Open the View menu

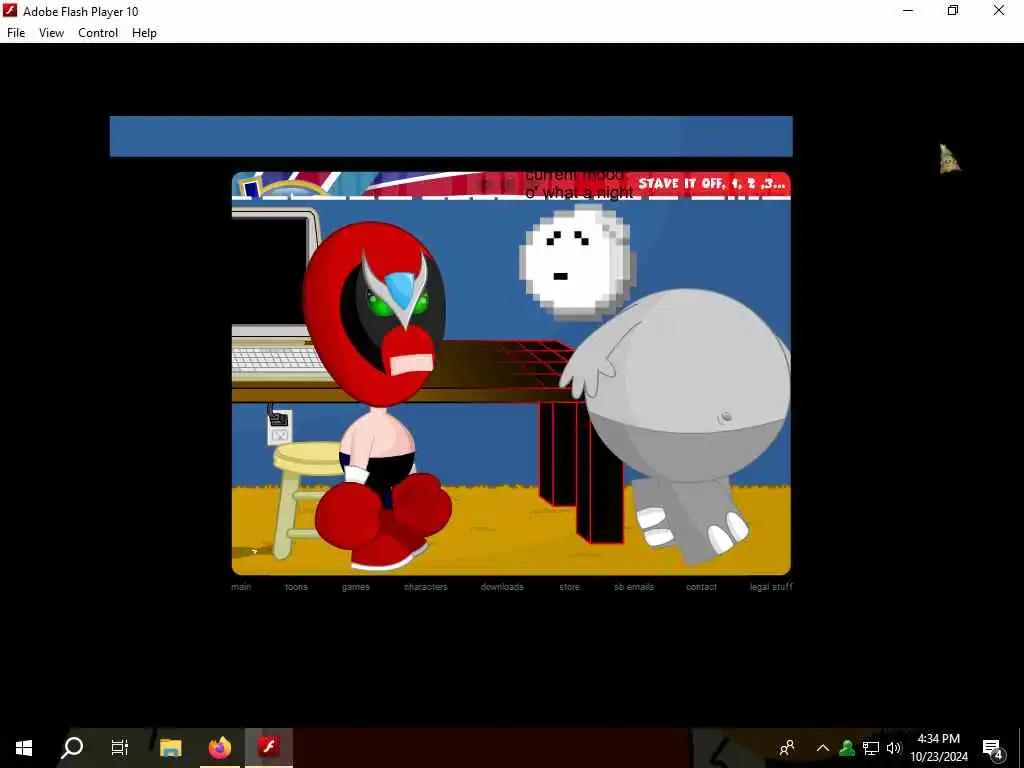pos(51,33)
